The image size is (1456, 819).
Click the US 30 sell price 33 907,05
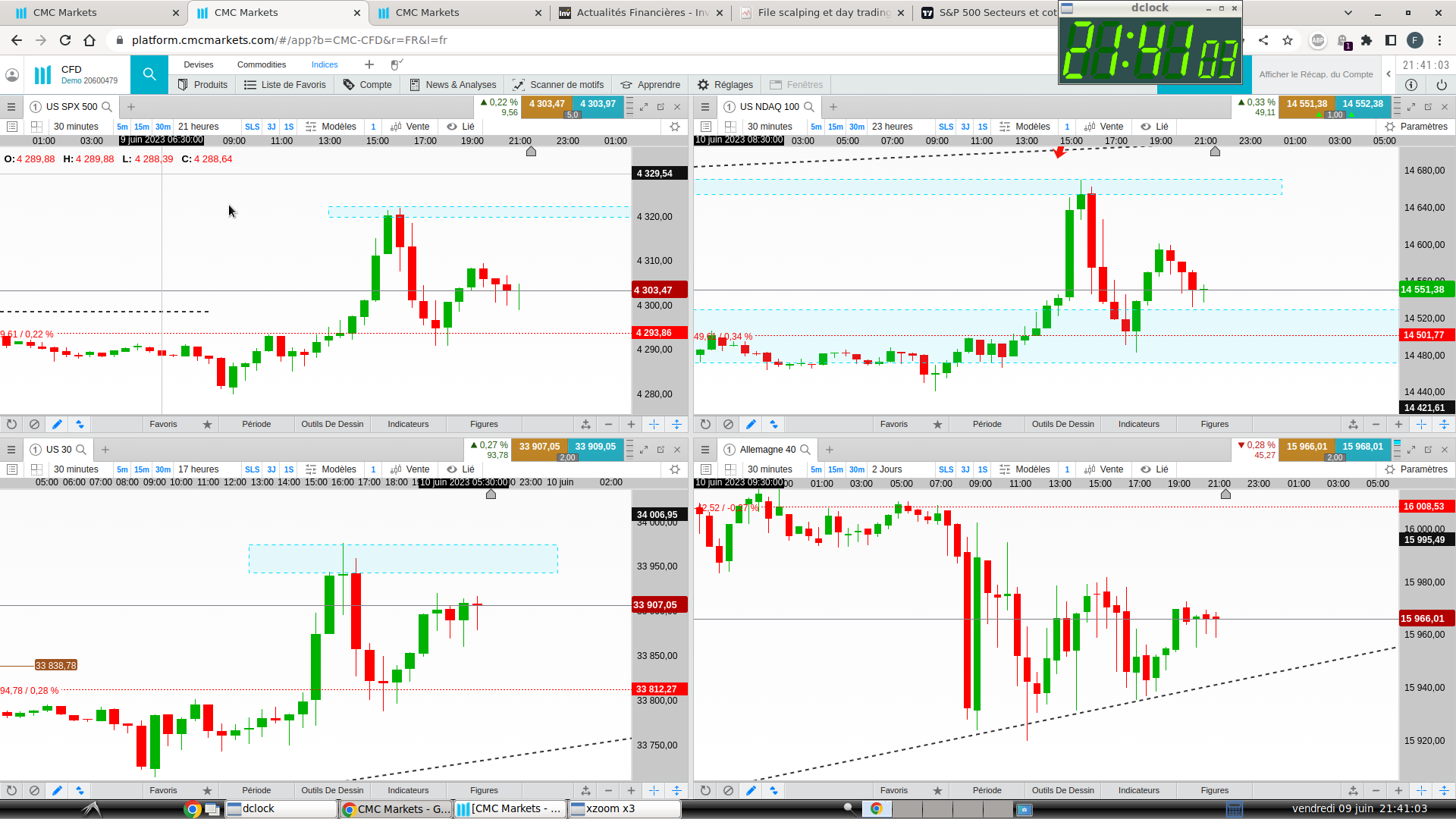[x=539, y=447]
